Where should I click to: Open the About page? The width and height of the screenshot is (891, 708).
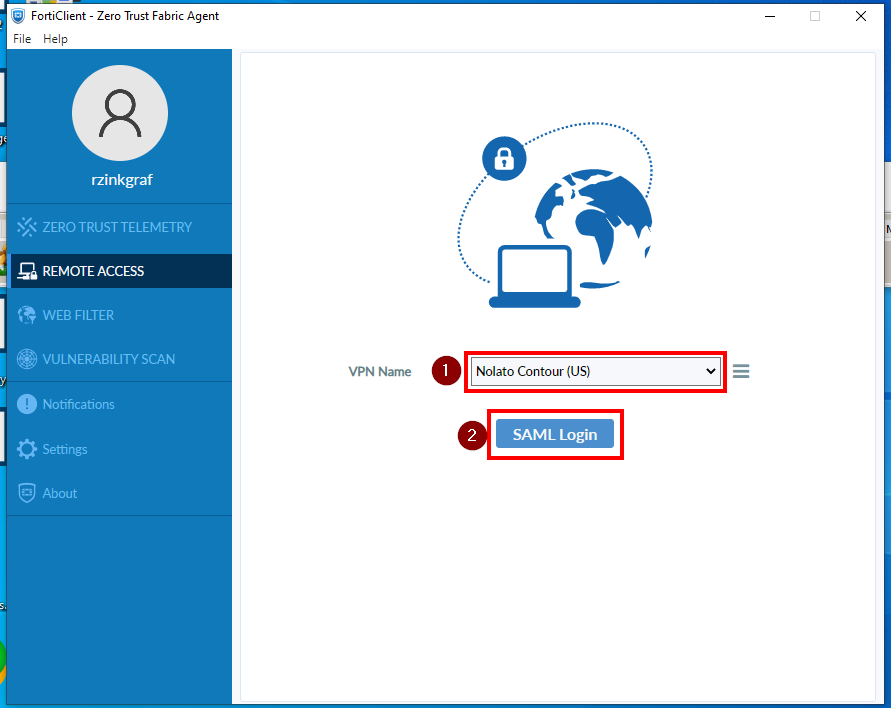coord(119,493)
